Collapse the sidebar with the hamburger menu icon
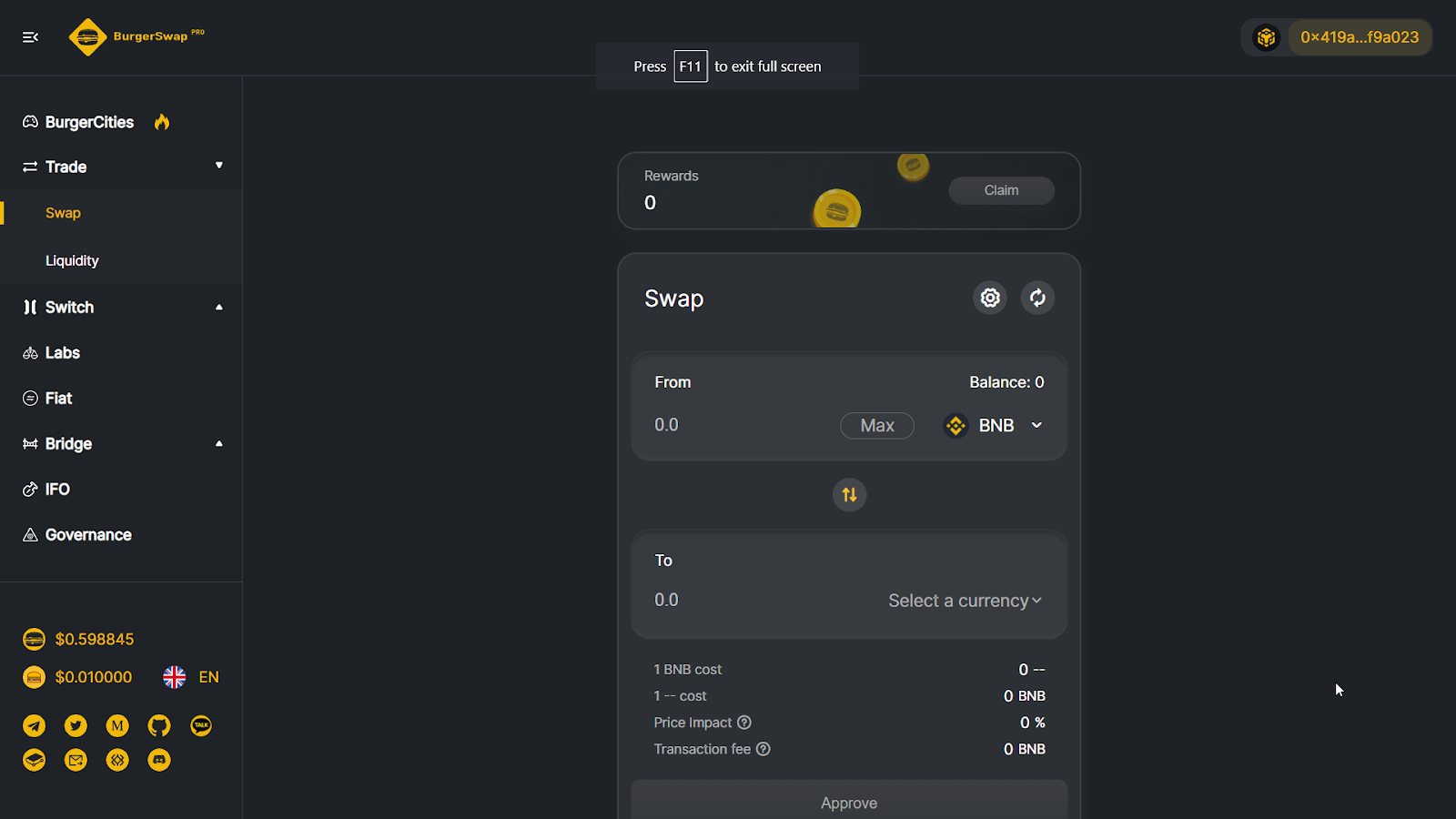 (30, 37)
